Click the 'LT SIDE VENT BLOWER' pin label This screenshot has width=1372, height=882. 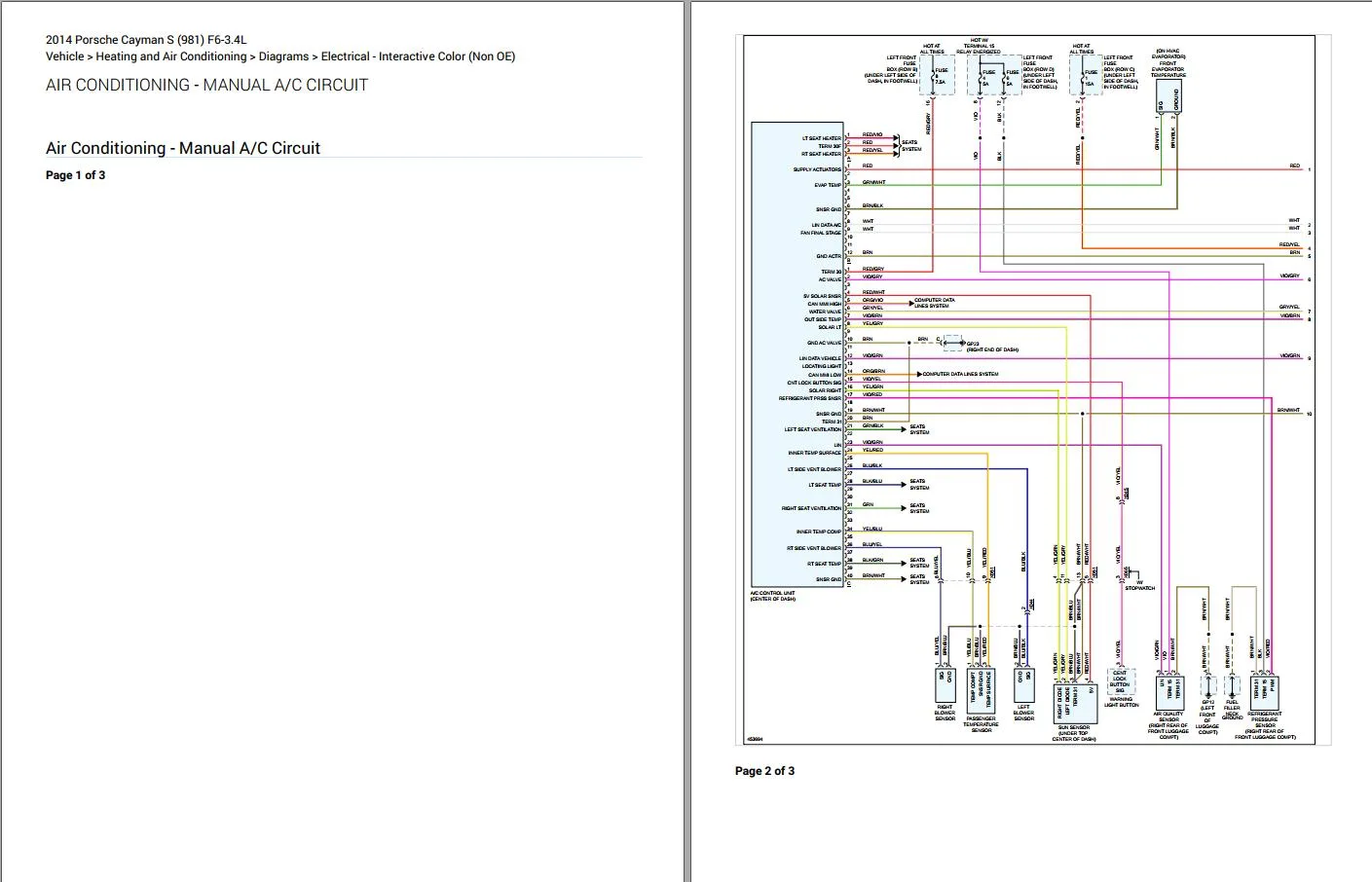(814, 469)
